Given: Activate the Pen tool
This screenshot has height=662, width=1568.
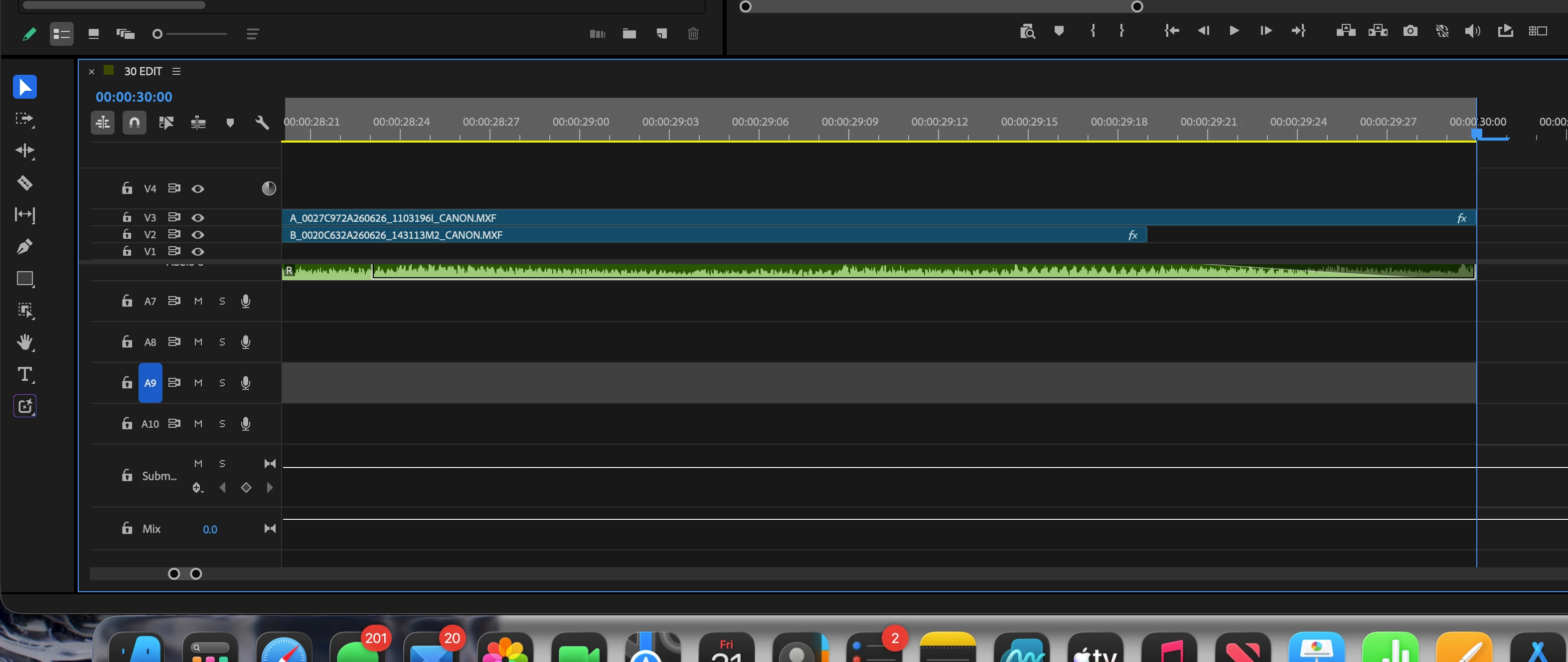Looking at the screenshot, I should click(x=25, y=247).
